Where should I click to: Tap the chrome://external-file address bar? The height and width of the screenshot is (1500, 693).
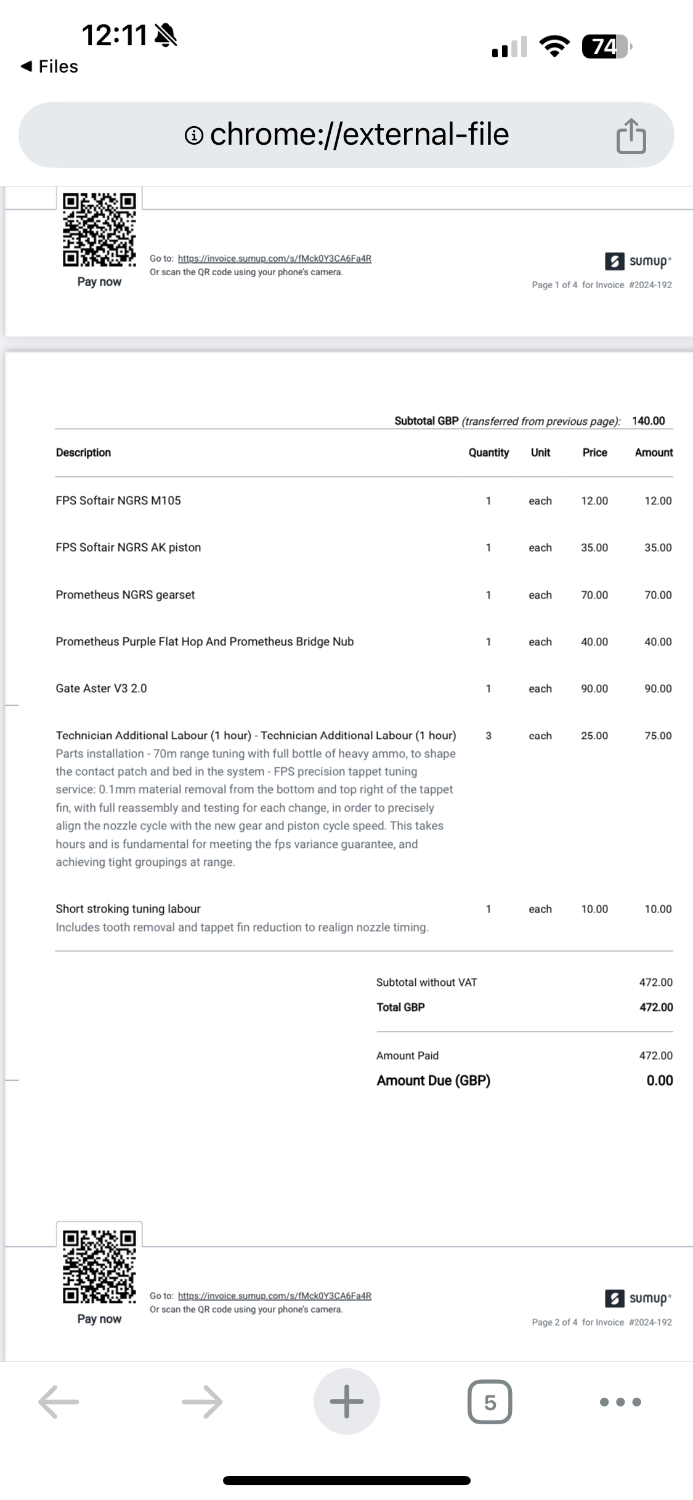[x=348, y=135]
